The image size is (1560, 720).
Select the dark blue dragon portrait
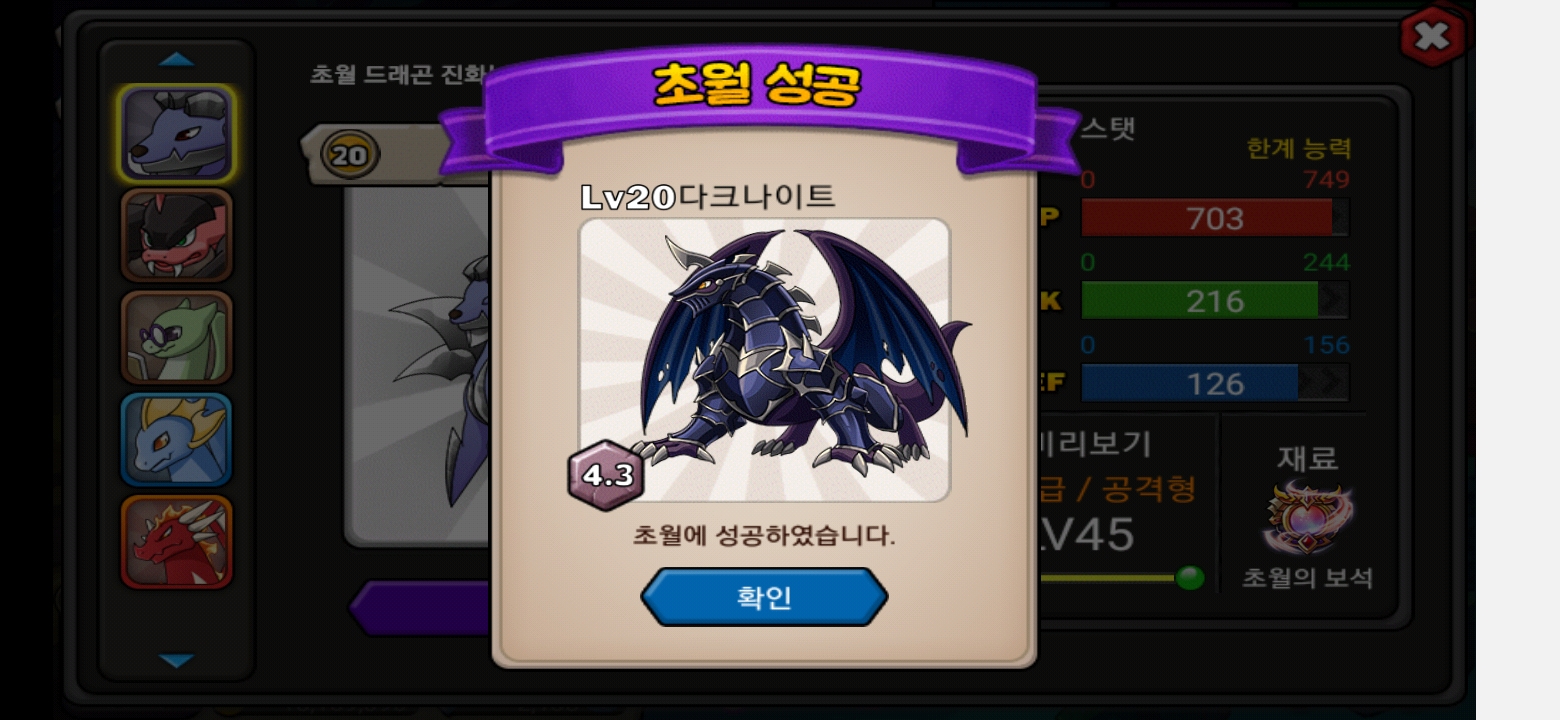[177, 133]
